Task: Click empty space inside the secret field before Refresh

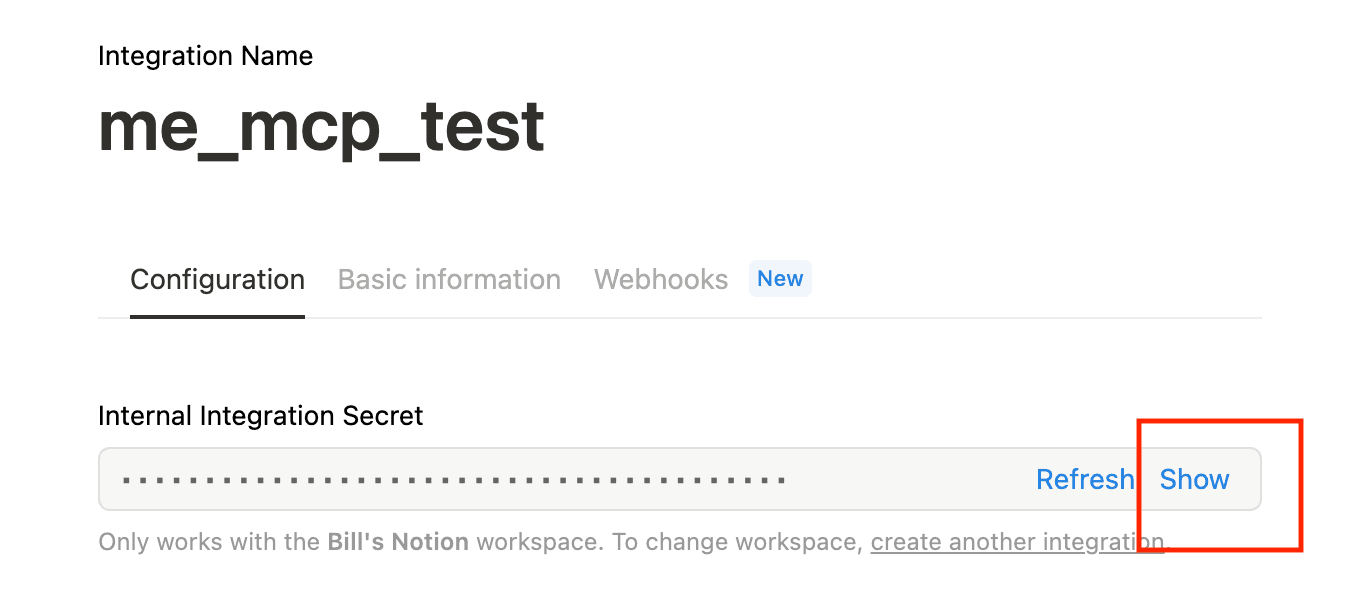Action: tap(910, 480)
